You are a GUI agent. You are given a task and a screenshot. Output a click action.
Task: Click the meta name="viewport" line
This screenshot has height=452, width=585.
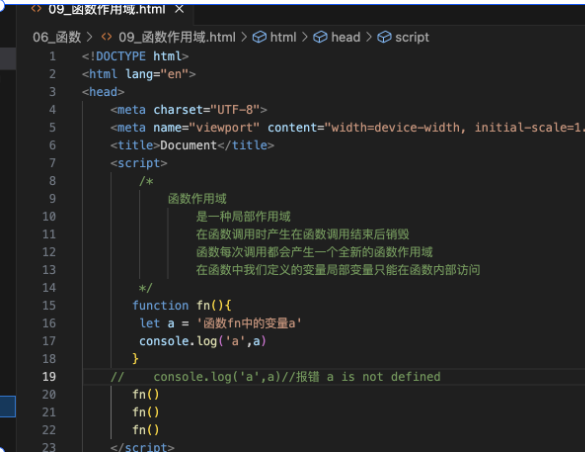[347, 128]
